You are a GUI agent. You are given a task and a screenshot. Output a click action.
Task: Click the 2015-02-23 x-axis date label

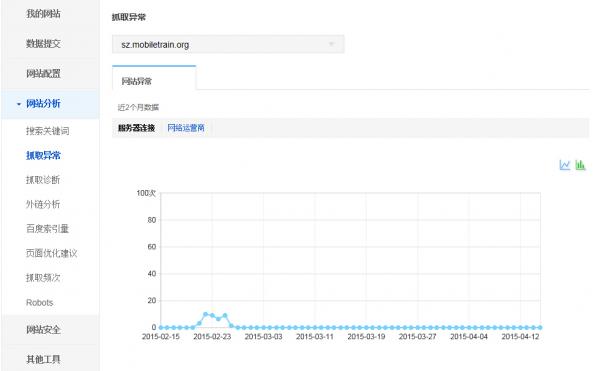click(x=212, y=337)
